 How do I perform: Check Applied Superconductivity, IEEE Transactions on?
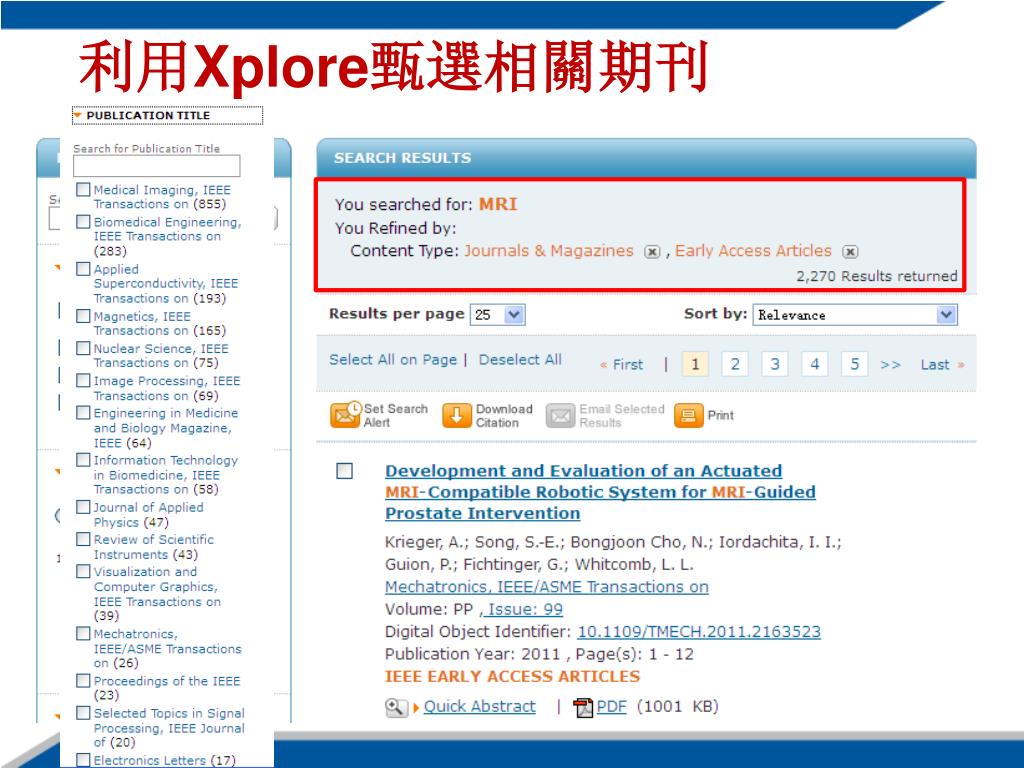click(83, 268)
